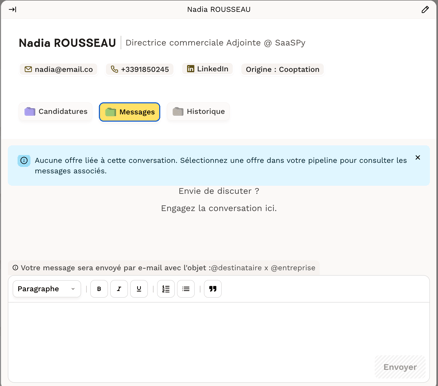
Task: Click the e-mail subject notice text
Action: [164, 268]
